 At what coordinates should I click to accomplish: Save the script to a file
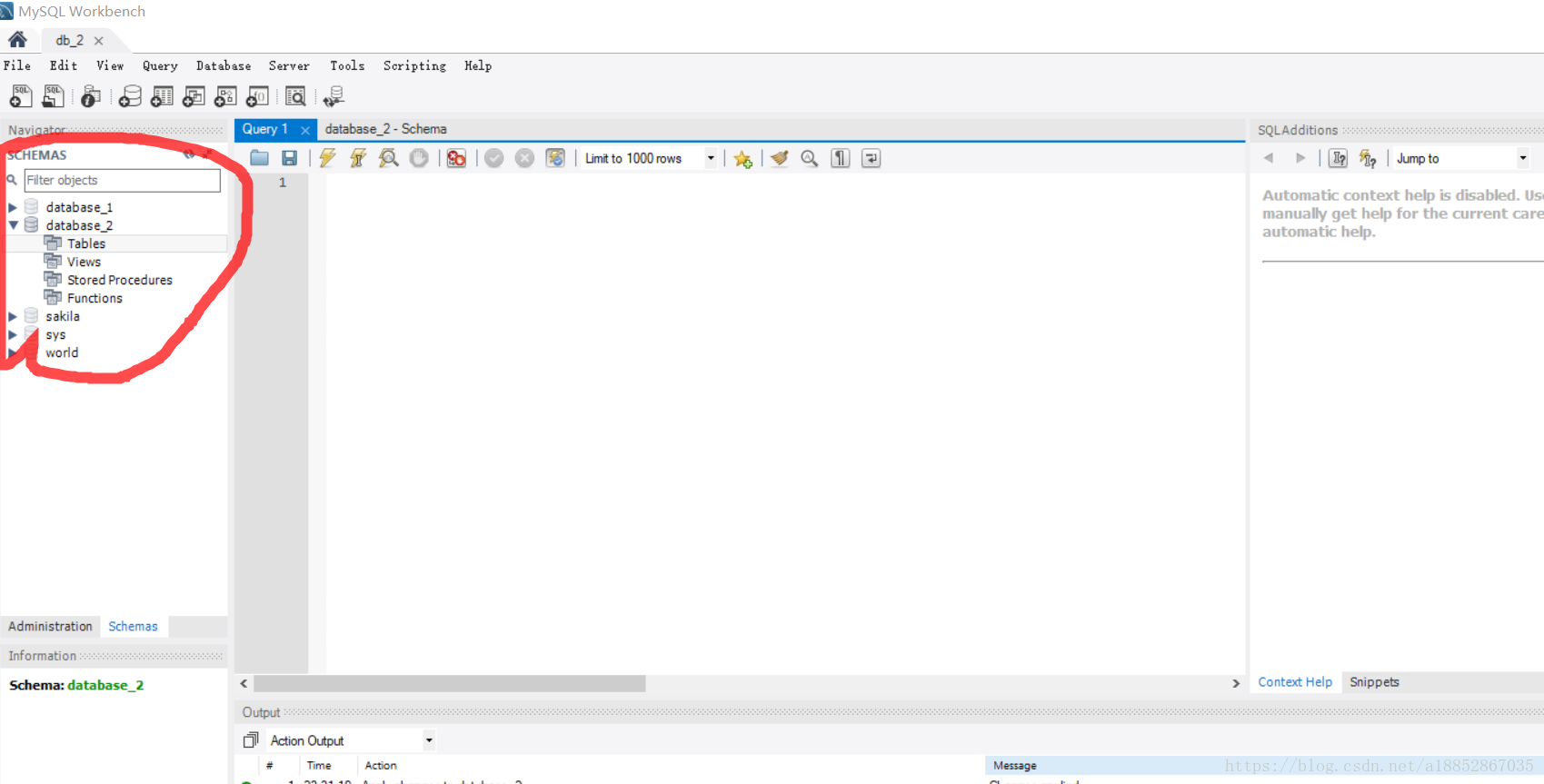click(289, 158)
